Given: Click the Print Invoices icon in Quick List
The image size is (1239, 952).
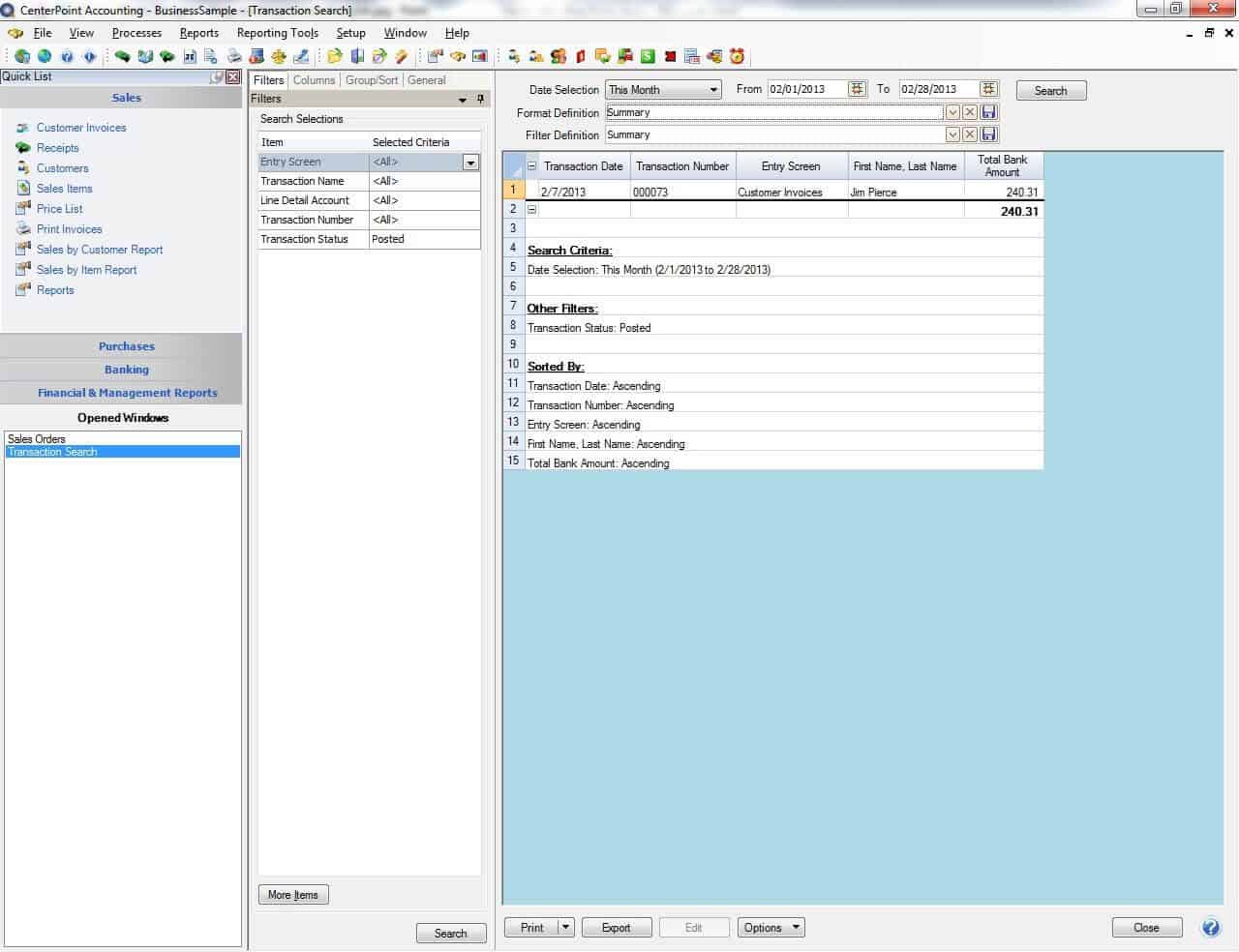Looking at the screenshot, I should [x=23, y=229].
